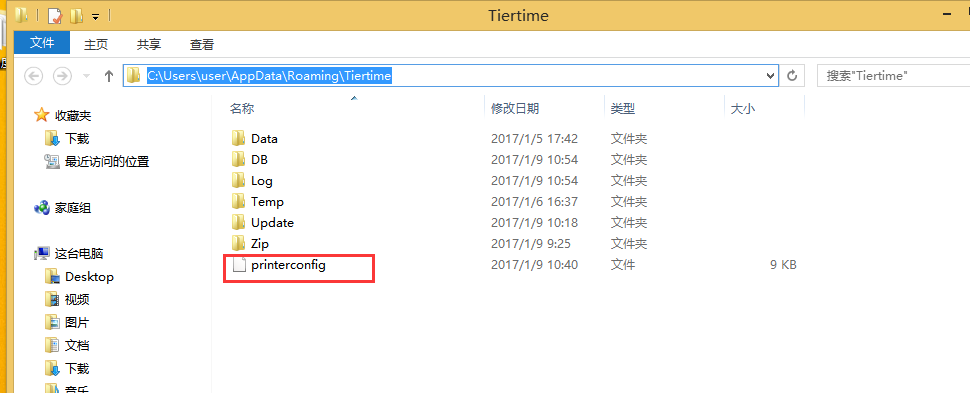Open 文档 folder in sidebar

pos(77,345)
